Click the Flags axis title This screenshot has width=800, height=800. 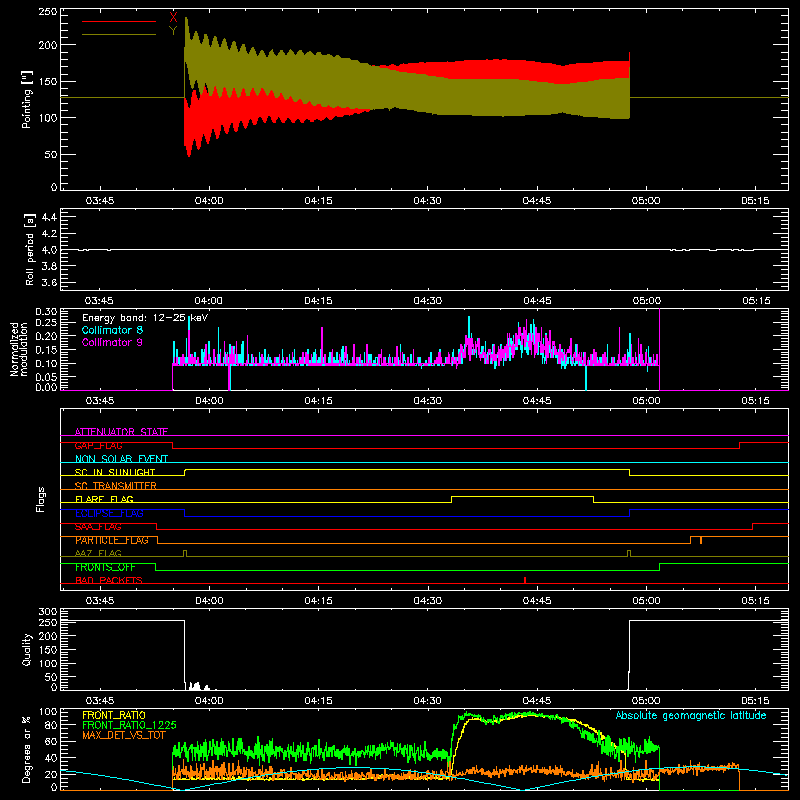pyautogui.click(x=41, y=499)
